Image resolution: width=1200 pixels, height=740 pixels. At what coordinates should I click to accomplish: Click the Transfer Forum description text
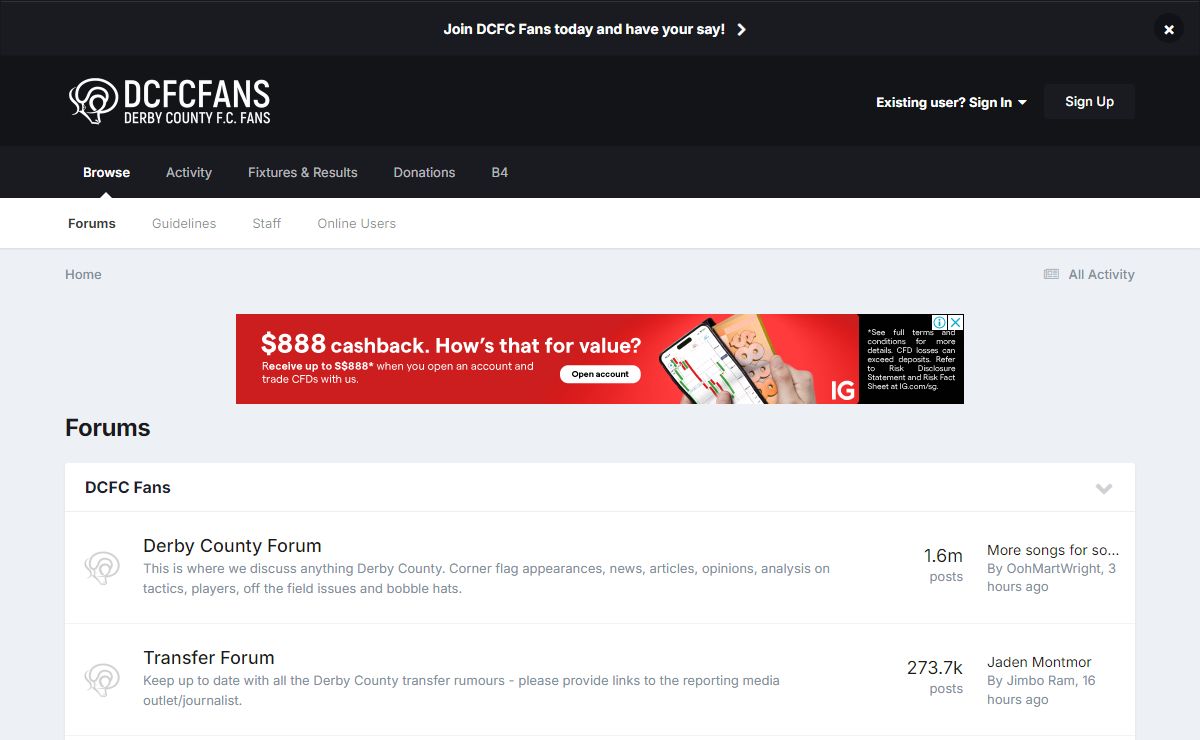pos(462,690)
